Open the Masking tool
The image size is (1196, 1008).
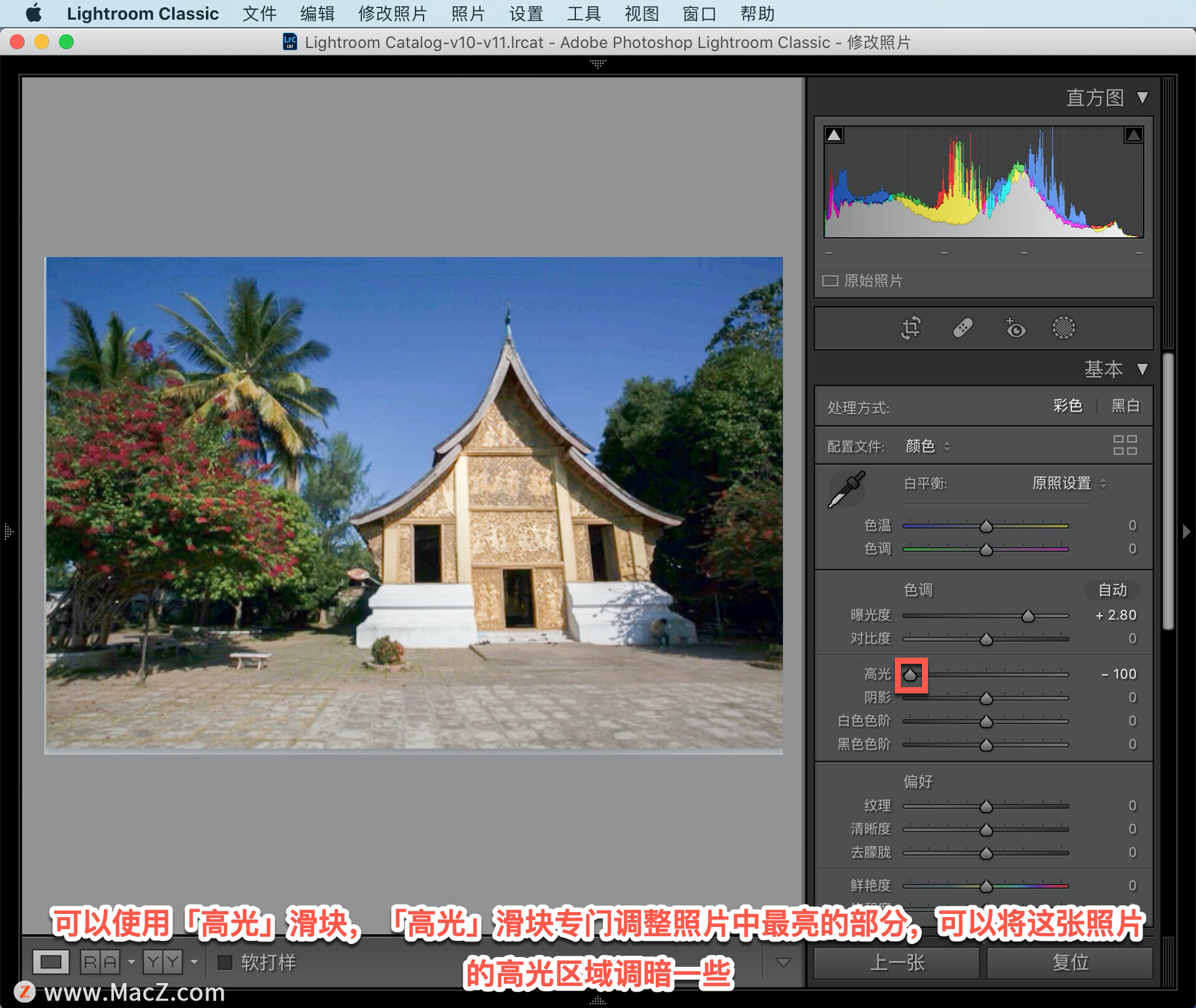point(1063,328)
